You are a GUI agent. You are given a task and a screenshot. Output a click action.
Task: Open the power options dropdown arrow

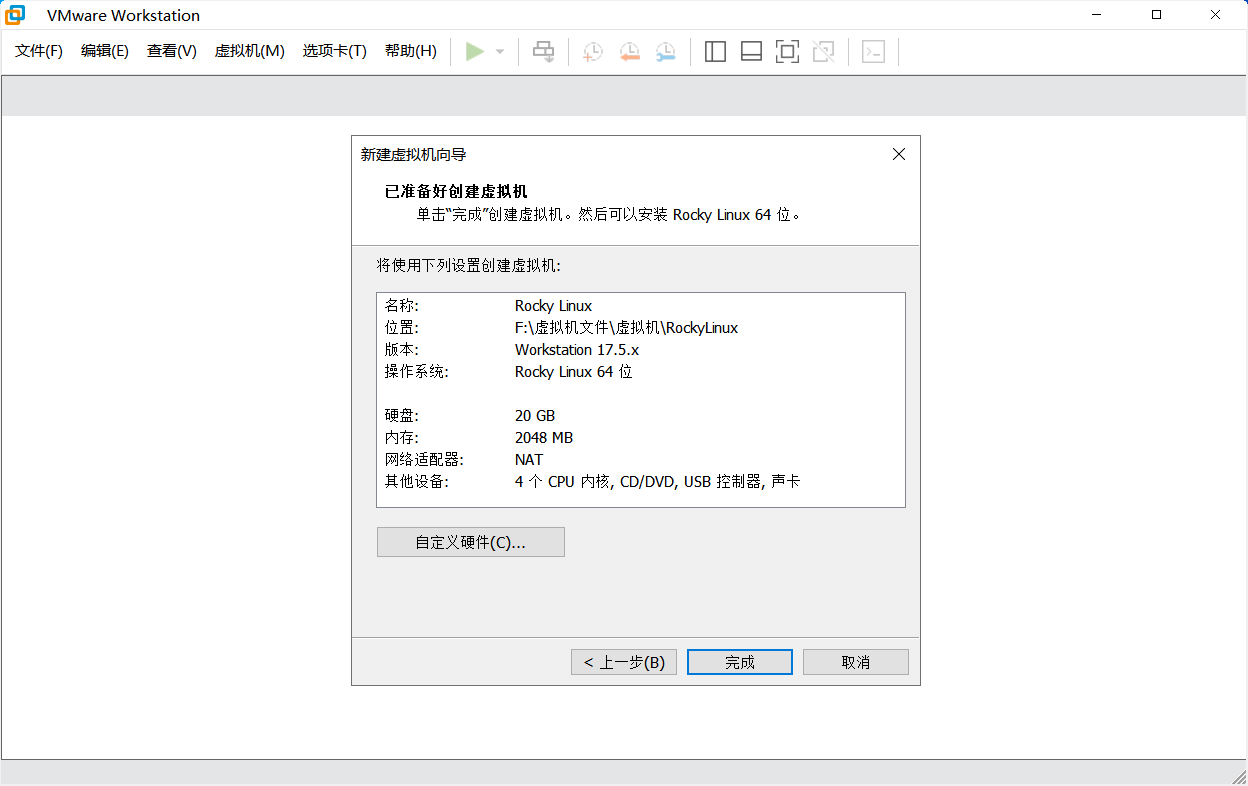coord(500,52)
